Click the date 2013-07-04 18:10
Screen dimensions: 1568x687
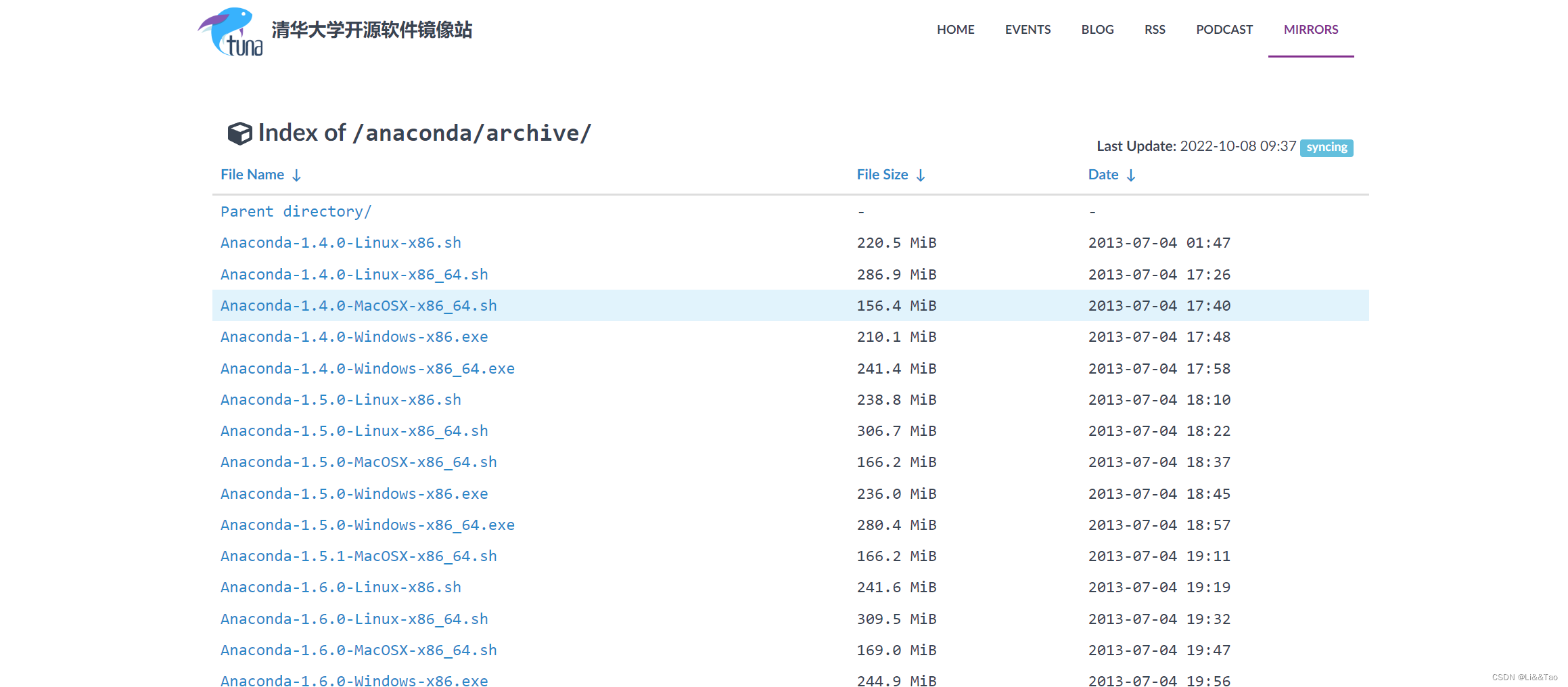[1159, 399]
